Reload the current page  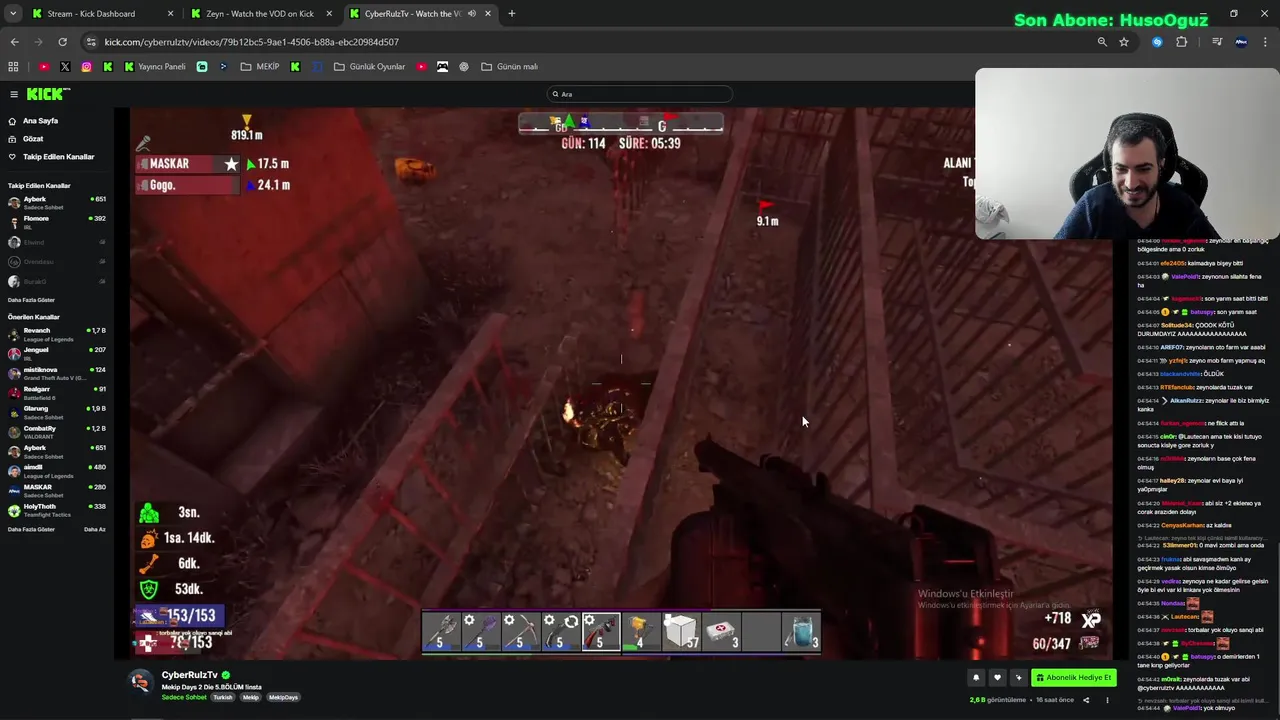point(62,42)
